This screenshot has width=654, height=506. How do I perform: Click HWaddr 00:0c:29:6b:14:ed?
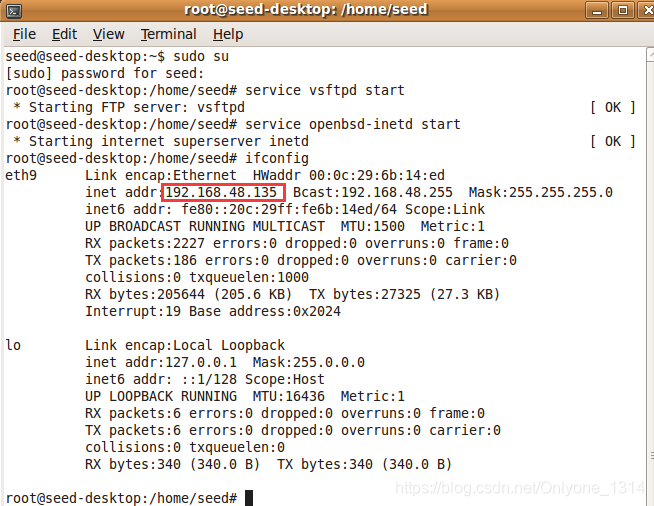click(349, 175)
